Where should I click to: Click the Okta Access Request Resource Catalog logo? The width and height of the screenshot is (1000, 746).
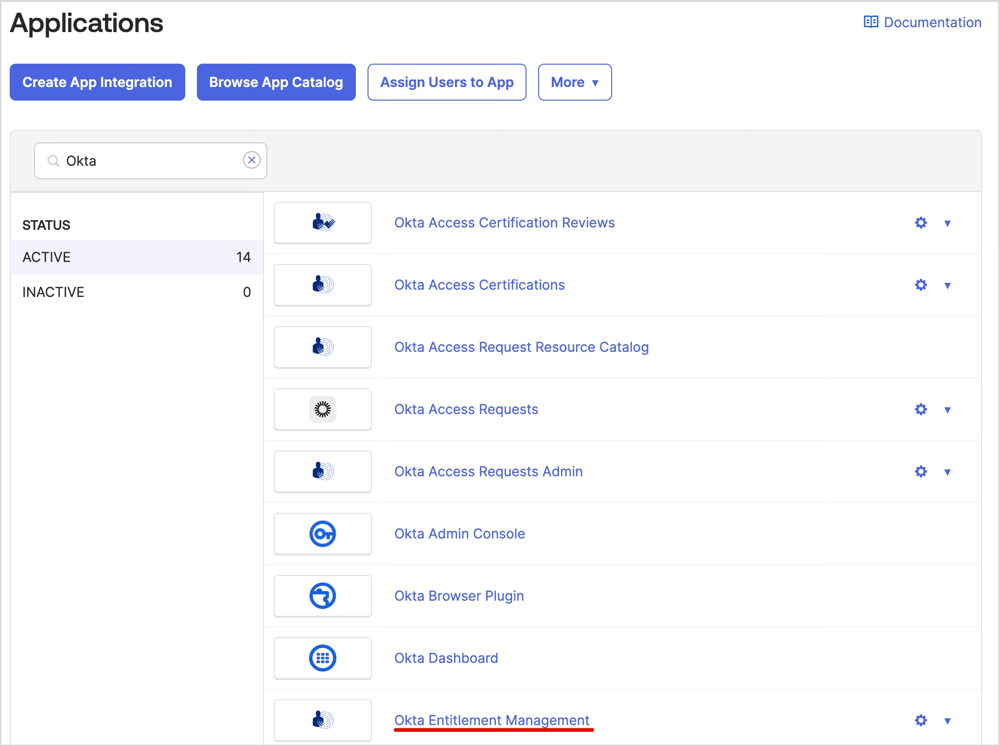pos(323,347)
